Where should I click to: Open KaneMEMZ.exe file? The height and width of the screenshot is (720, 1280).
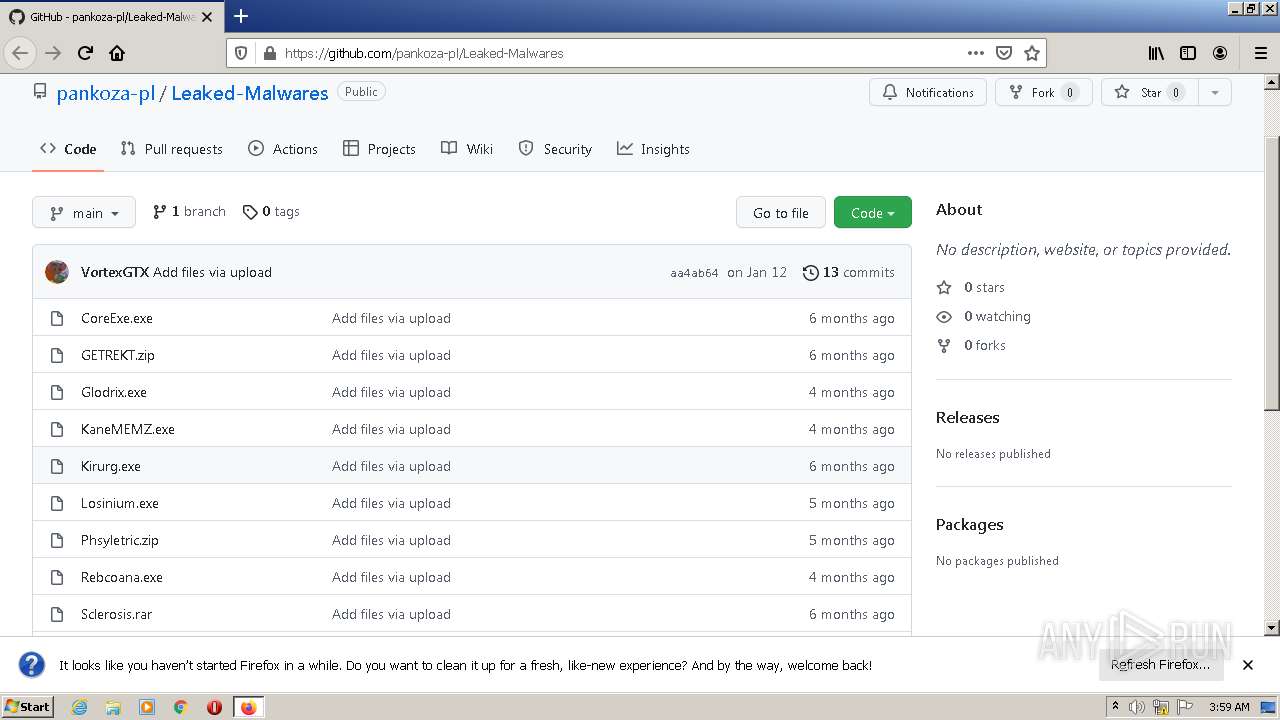128,429
